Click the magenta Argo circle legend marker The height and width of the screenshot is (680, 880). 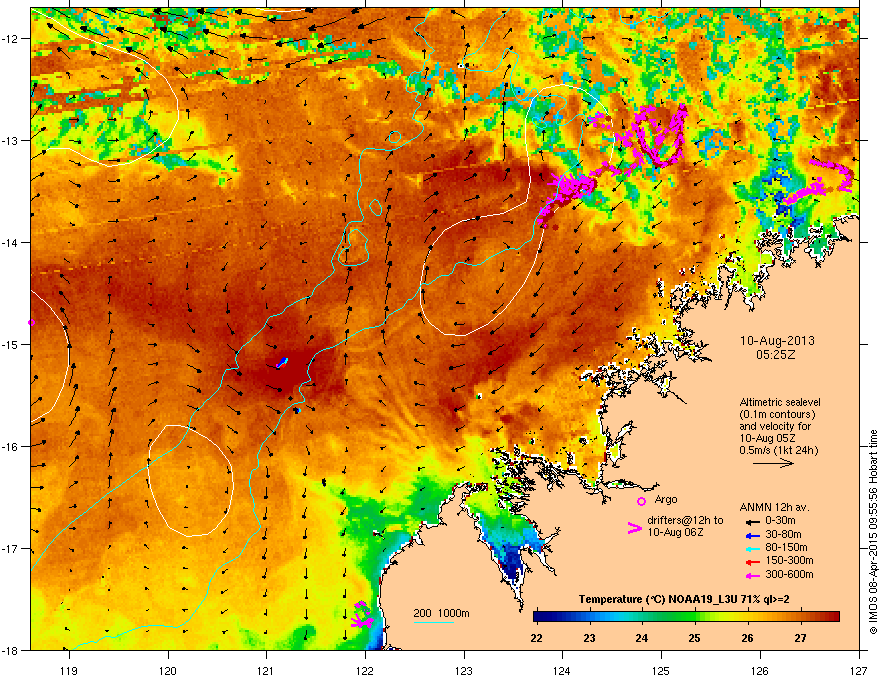(641, 501)
